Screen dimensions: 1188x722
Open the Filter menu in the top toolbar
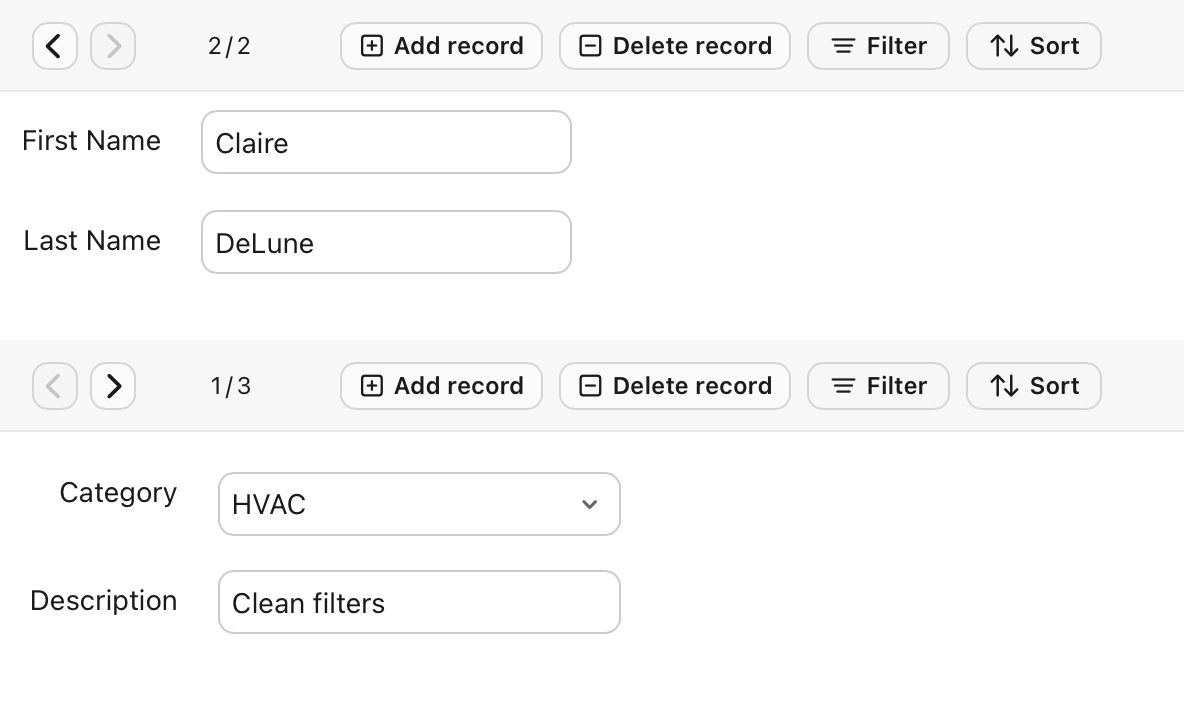pos(878,46)
